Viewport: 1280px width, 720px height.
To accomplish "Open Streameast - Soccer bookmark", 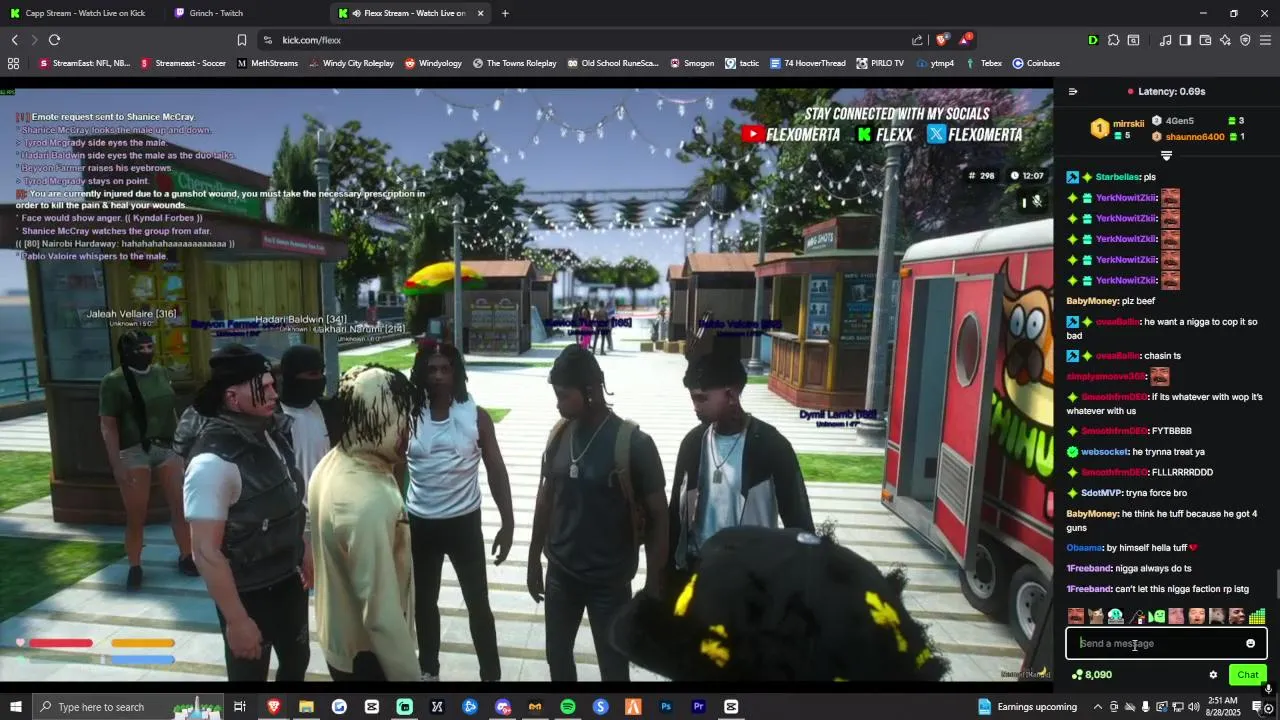I will tap(183, 63).
